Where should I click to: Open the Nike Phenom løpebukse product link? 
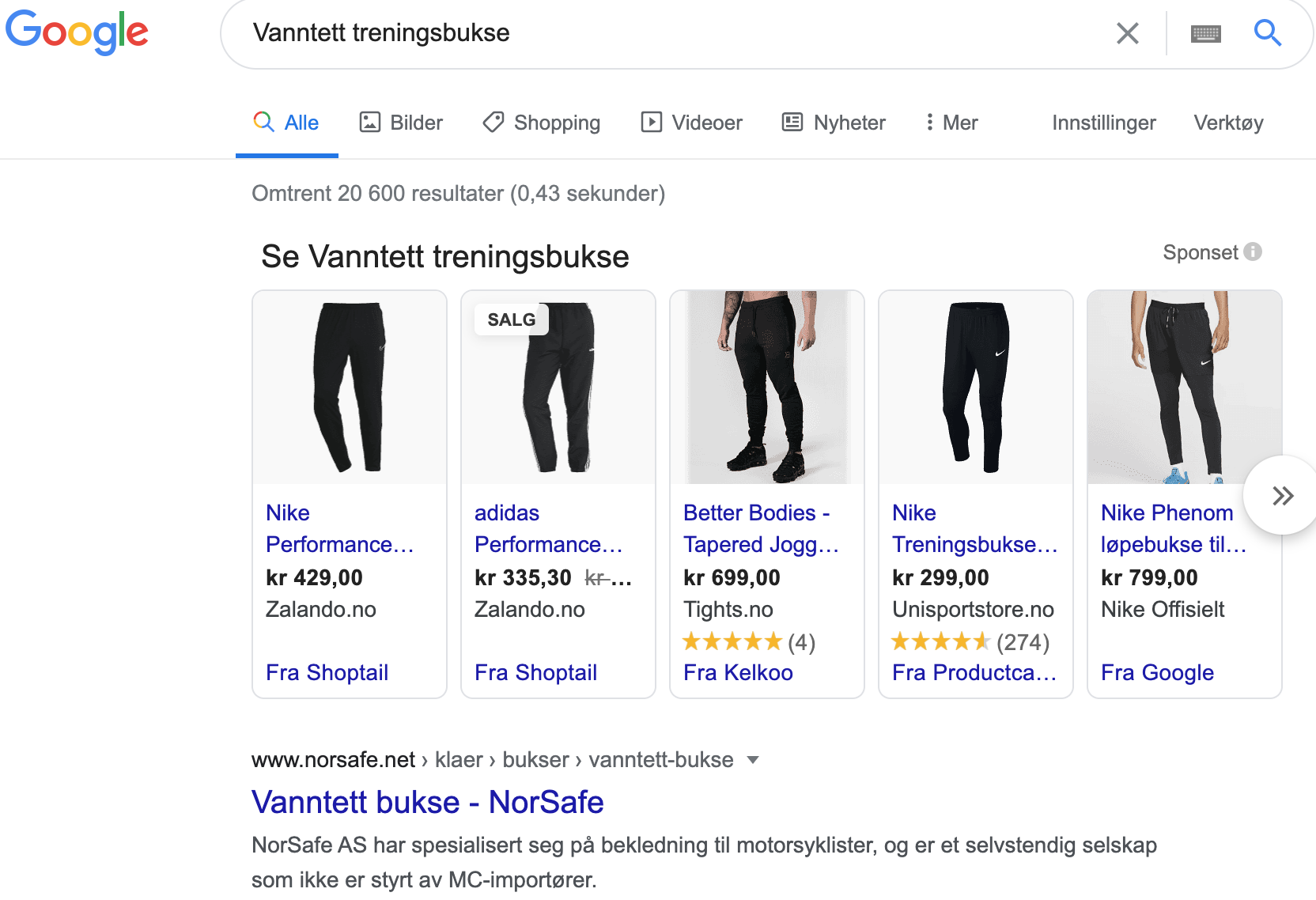[x=1174, y=528]
